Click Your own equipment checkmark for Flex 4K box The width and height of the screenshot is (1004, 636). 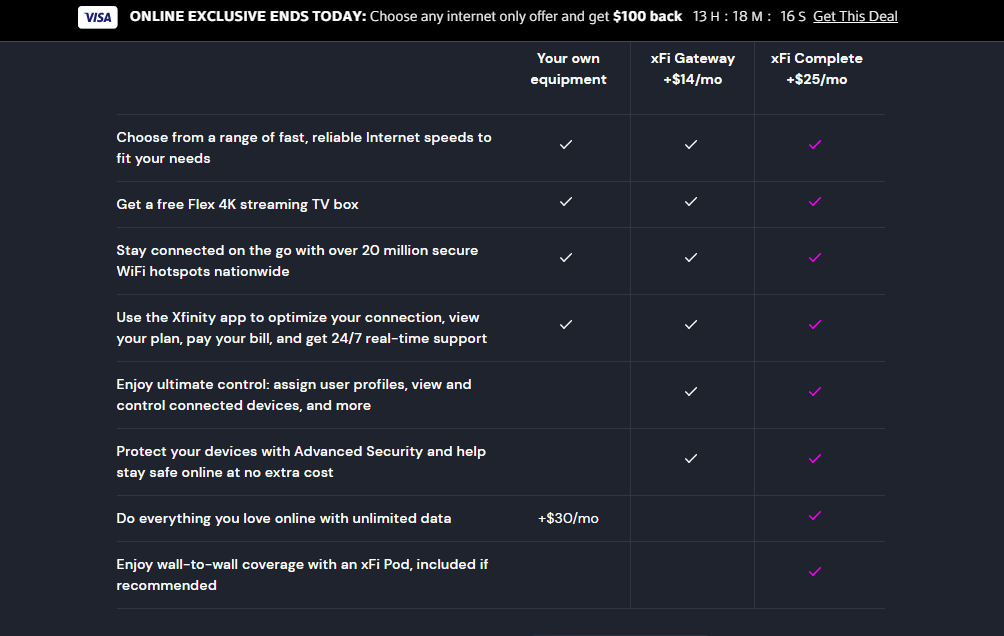click(566, 202)
